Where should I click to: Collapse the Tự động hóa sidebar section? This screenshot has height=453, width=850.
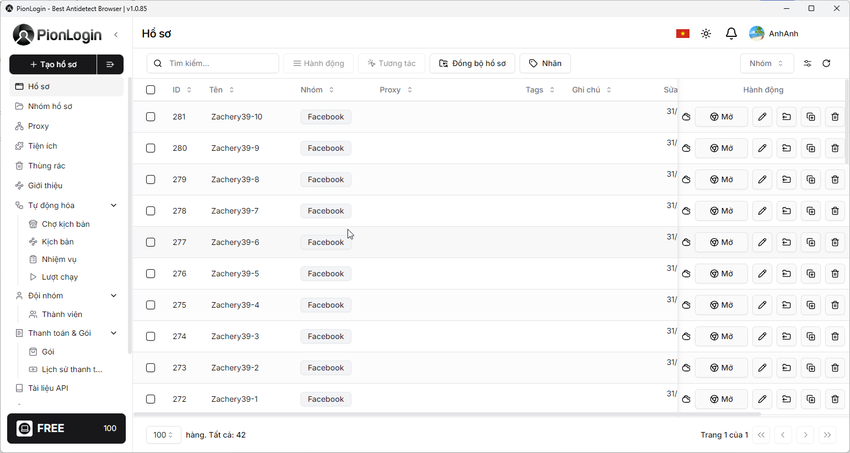(x=113, y=205)
